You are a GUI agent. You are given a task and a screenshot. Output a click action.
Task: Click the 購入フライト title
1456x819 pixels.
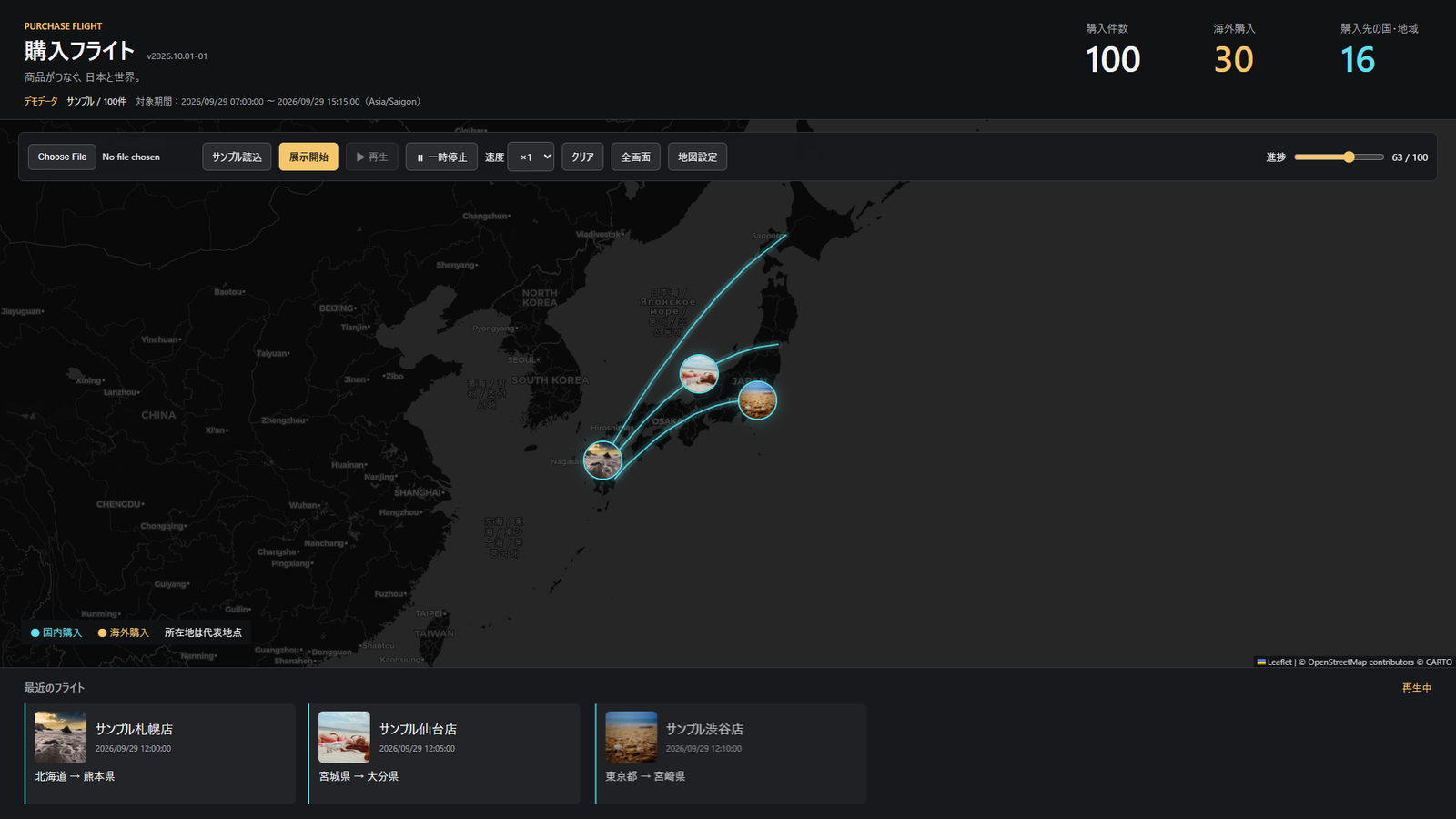click(x=79, y=51)
